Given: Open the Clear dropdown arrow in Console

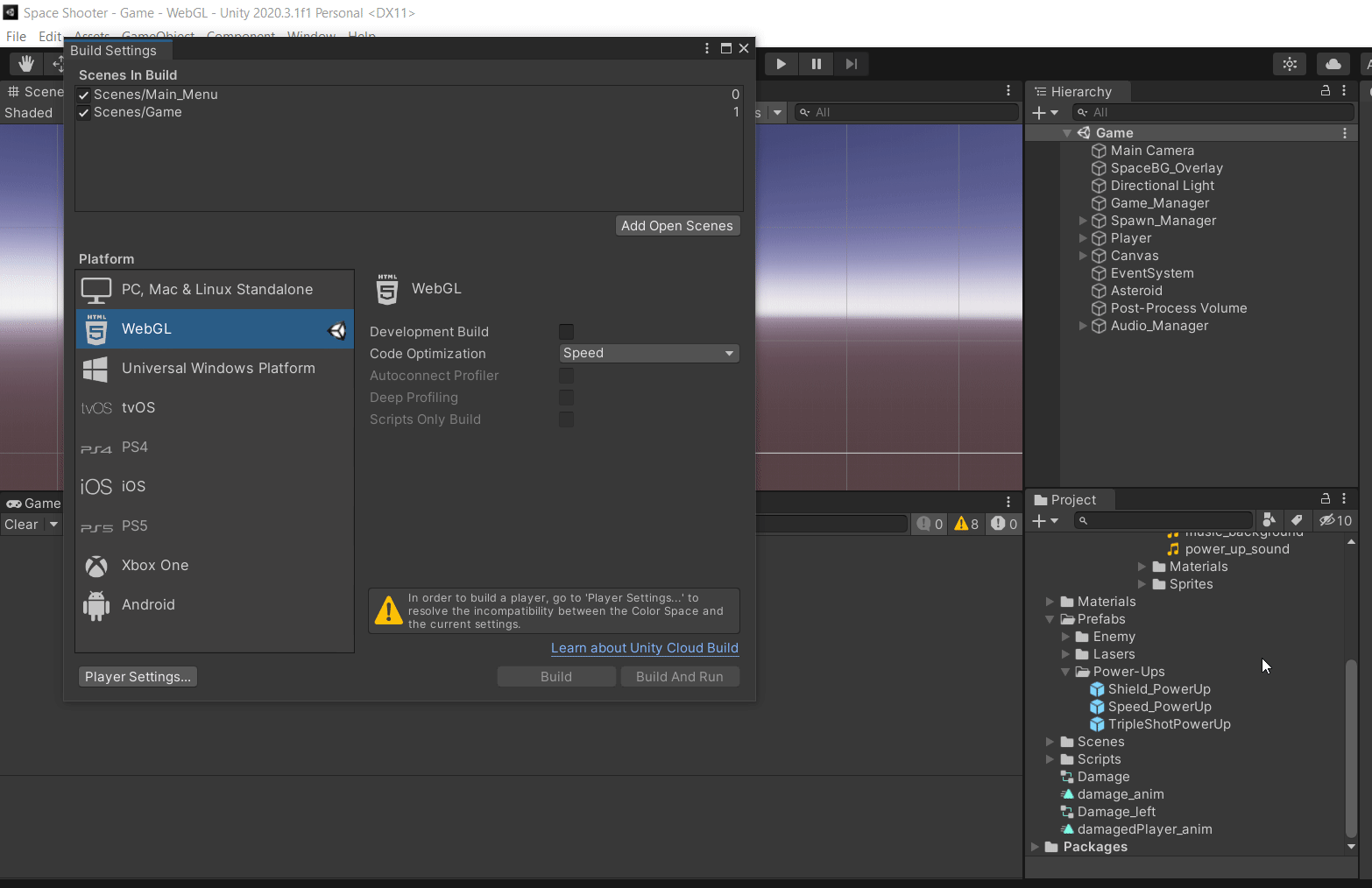Looking at the screenshot, I should 53,525.
